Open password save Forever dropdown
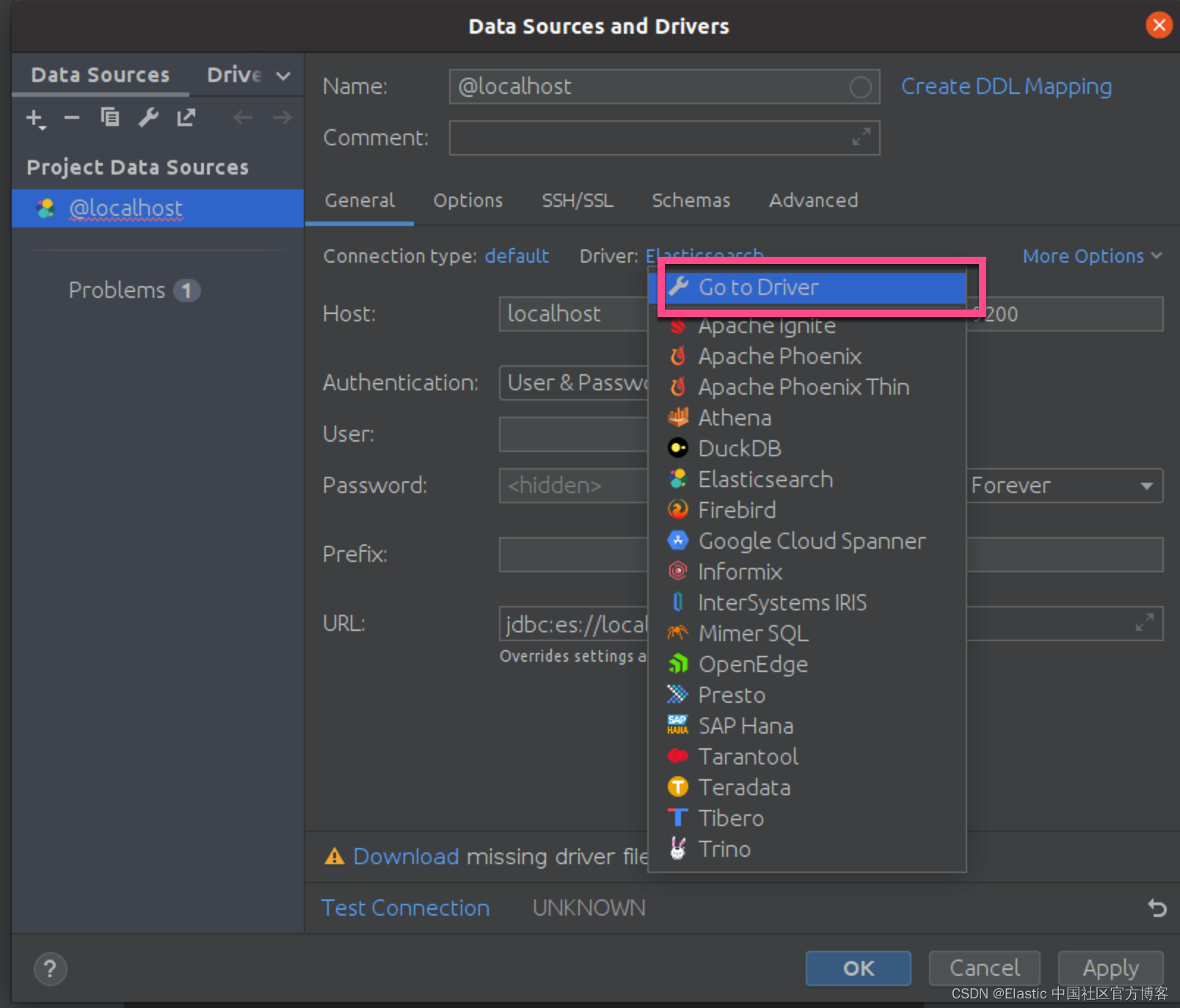 [x=1064, y=486]
